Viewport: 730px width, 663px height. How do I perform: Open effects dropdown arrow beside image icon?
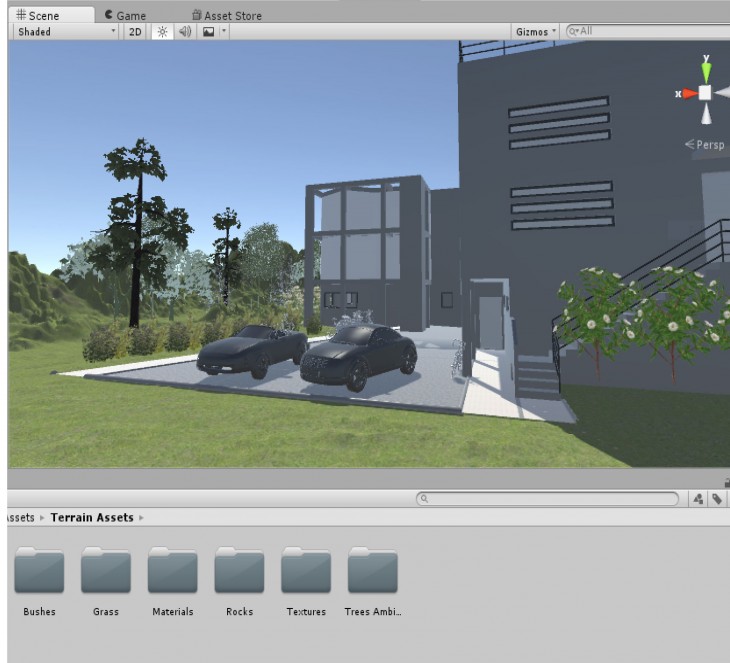click(223, 32)
